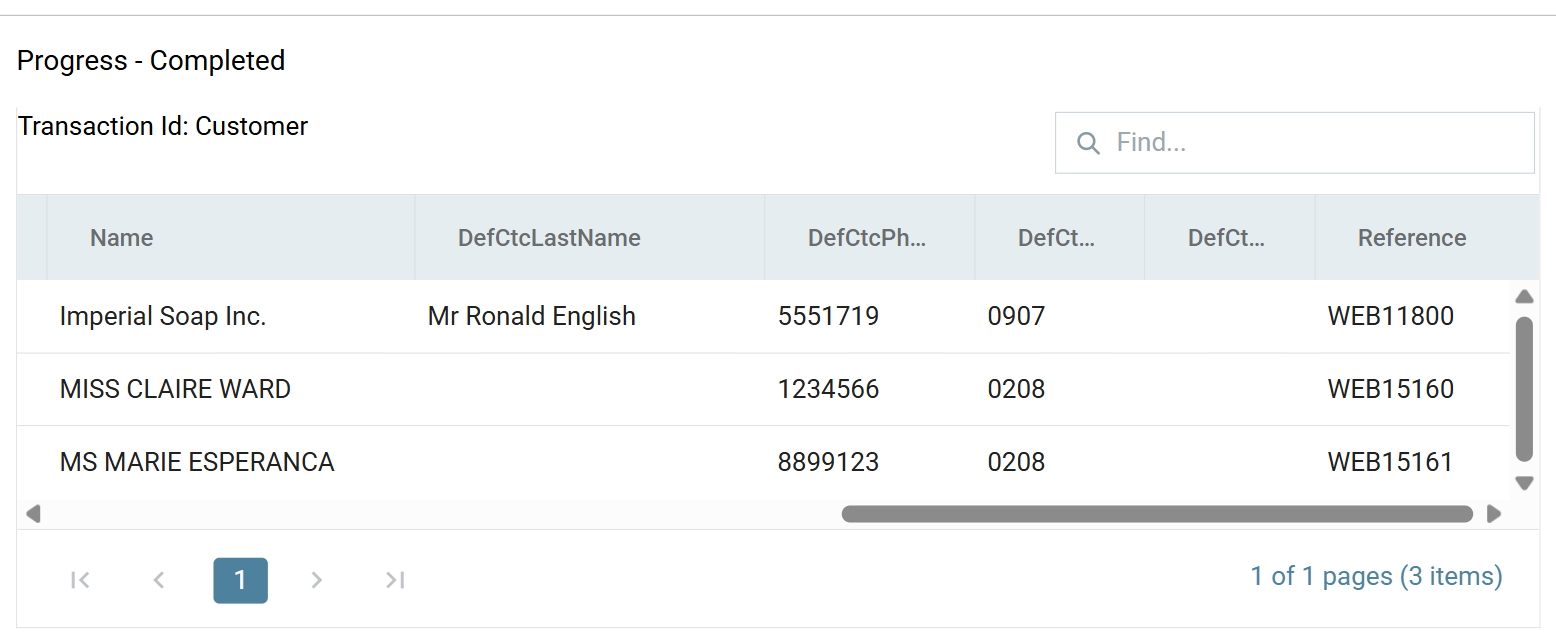The height and width of the screenshot is (642, 1556).
Task: Go to previous page arrow
Action: click(x=159, y=580)
